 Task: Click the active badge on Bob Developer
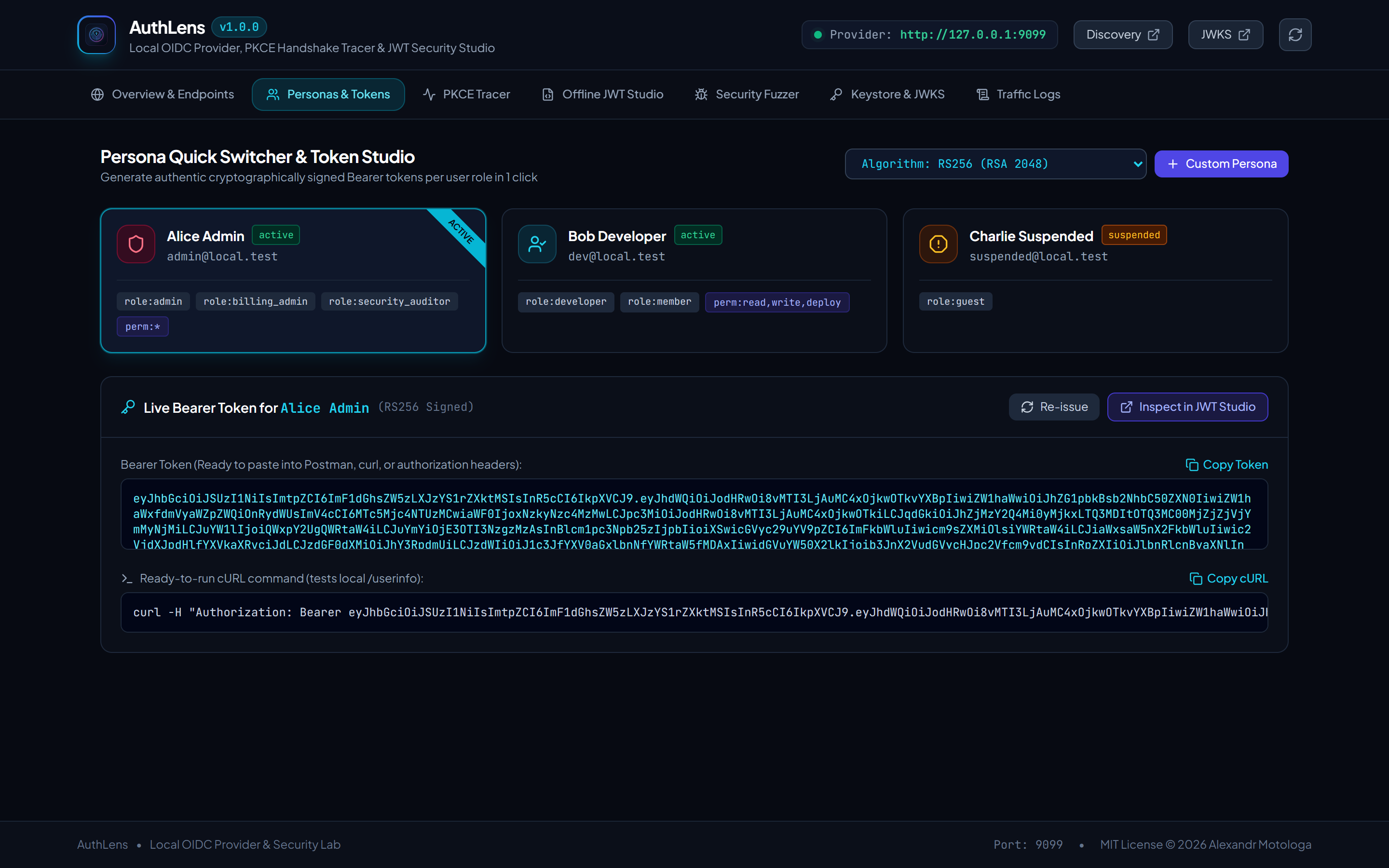698,235
